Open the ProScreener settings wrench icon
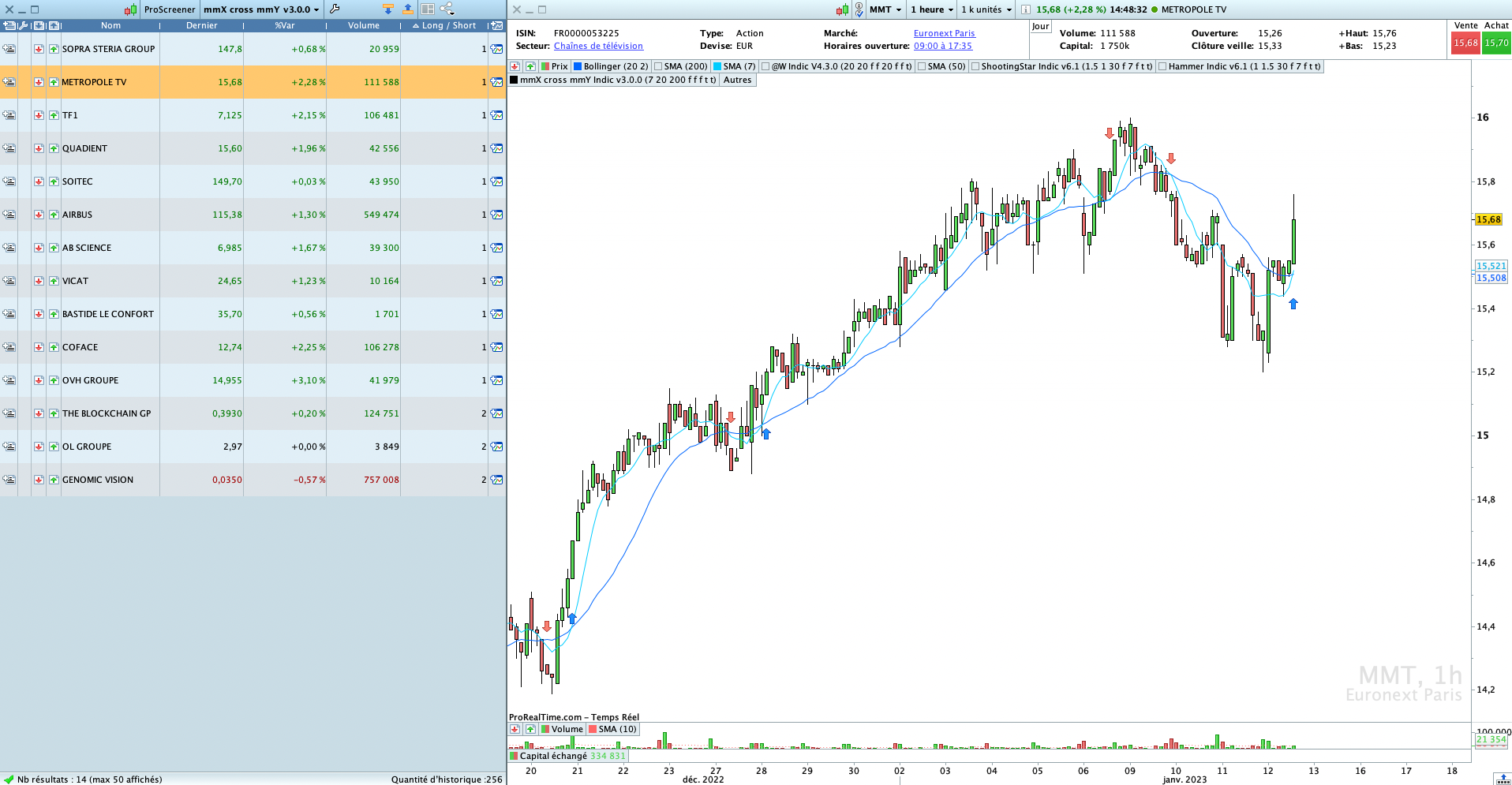 pos(335,9)
